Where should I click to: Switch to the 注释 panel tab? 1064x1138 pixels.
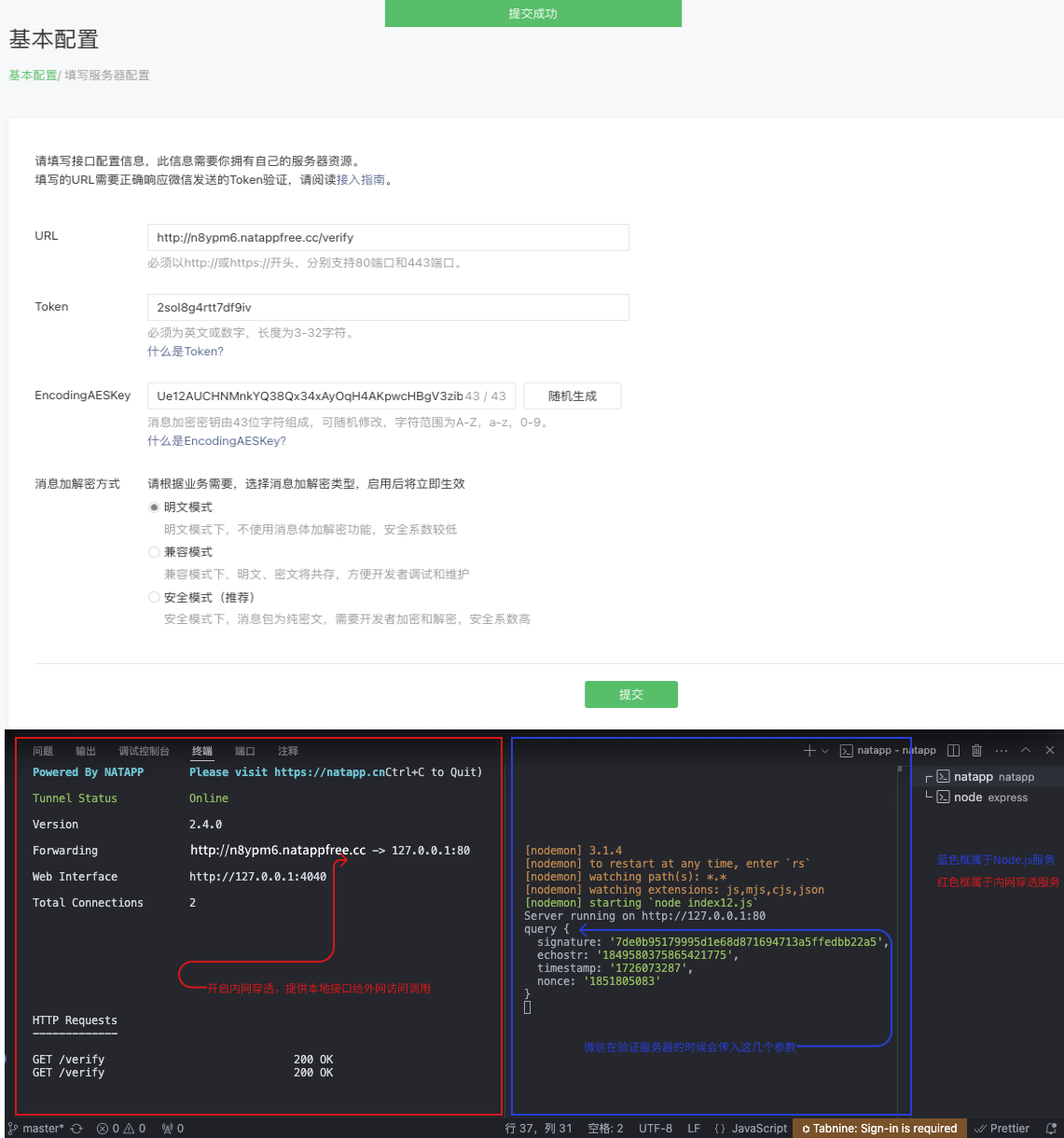pos(288,751)
